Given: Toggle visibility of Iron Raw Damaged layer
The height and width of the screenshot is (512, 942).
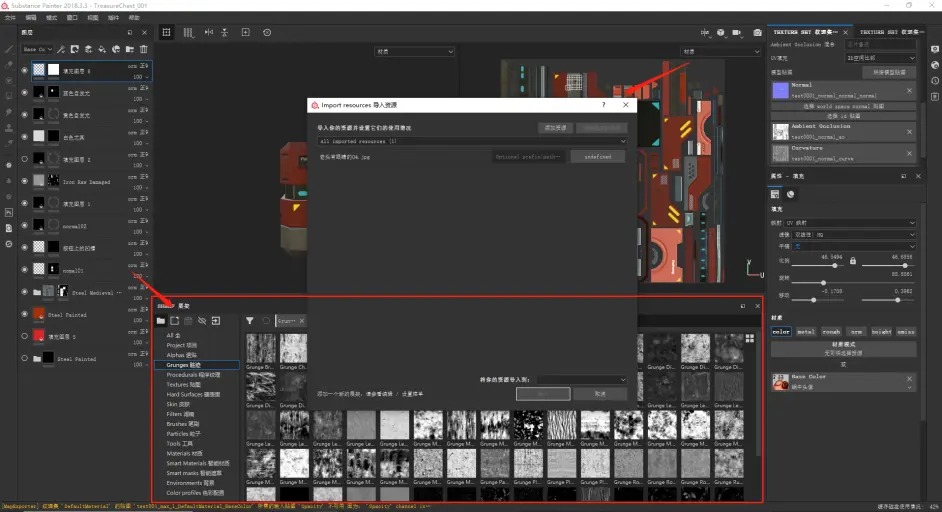Looking at the screenshot, I should click(x=25, y=181).
